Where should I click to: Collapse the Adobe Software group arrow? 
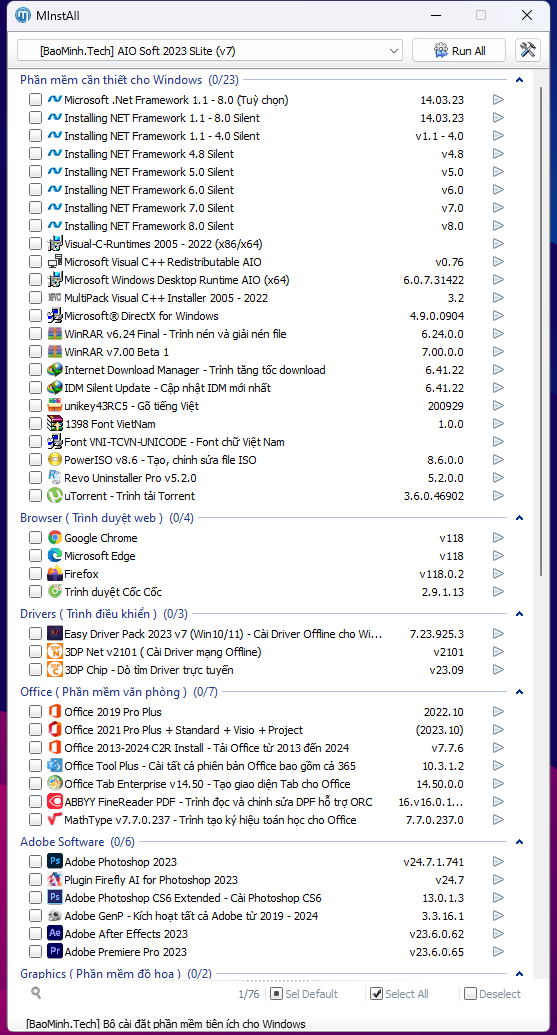coord(519,842)
